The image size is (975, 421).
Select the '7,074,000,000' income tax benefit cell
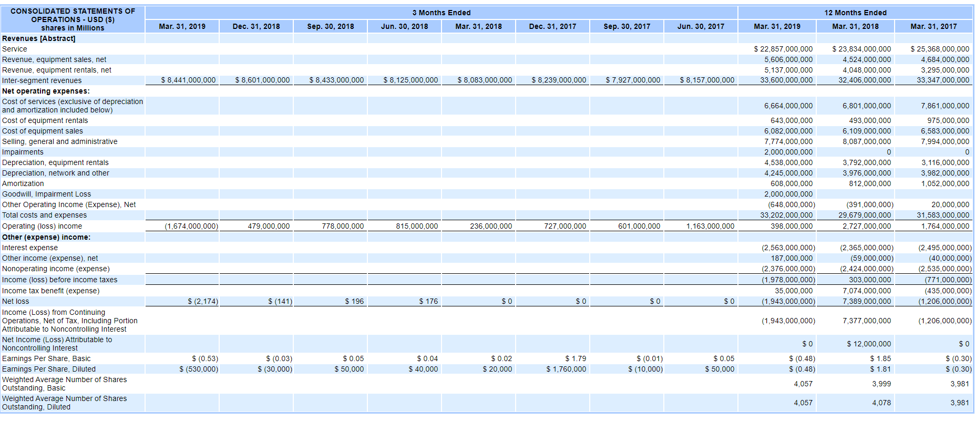coord(866,290)
